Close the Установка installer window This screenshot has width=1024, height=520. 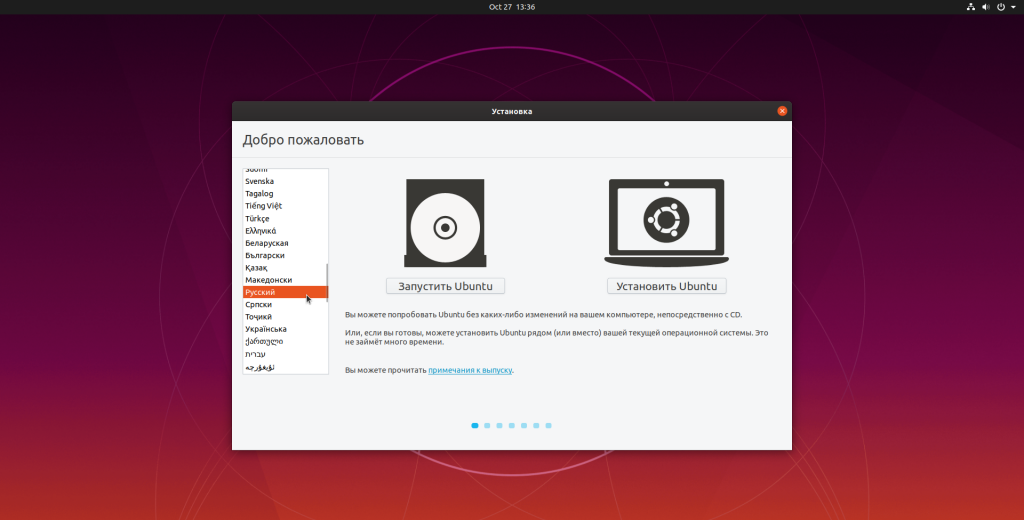coord(782,111)
